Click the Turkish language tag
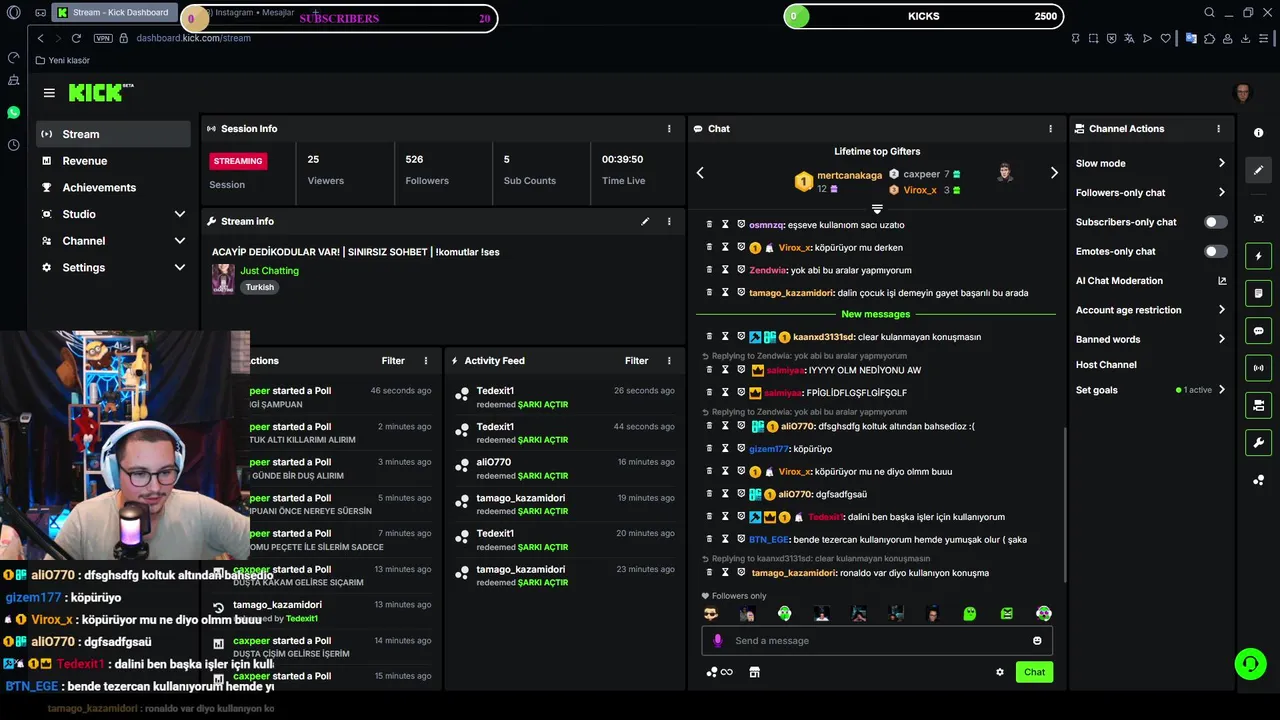Viewport: 1280px width, 720px height. click(x=260, y=287)
